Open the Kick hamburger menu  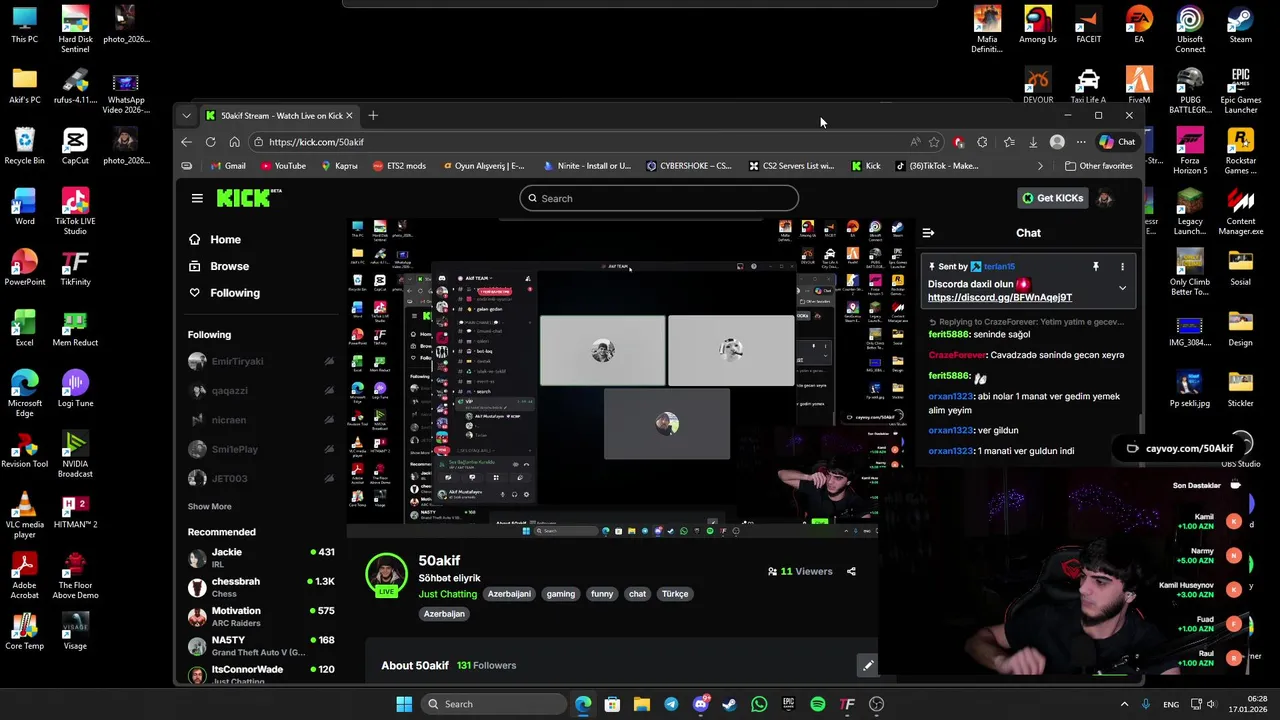click(x=197, y=198)
